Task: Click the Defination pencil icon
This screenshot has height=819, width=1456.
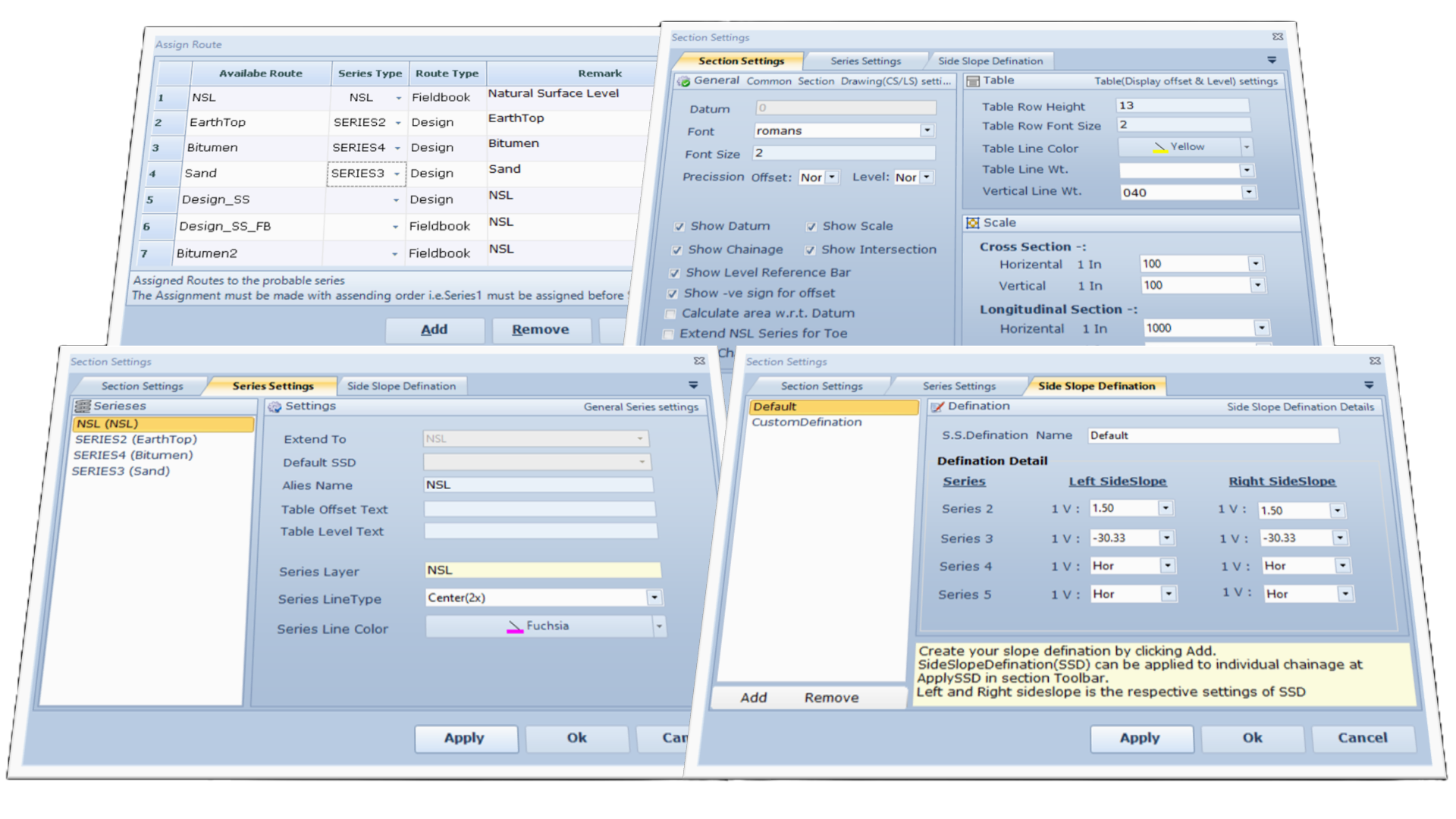Action: pos(937,407)
